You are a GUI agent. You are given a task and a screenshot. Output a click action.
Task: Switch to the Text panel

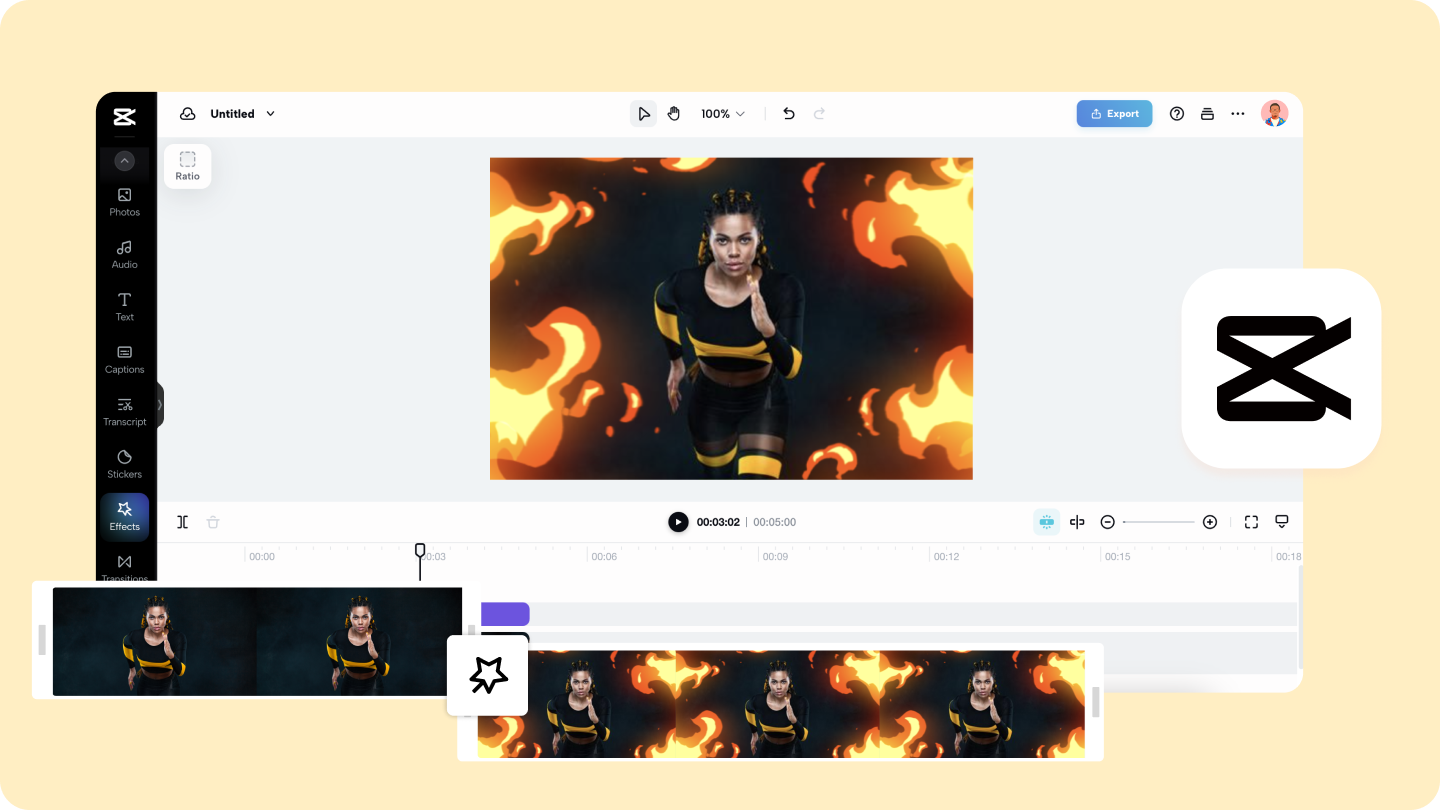[x=124, y=306]
